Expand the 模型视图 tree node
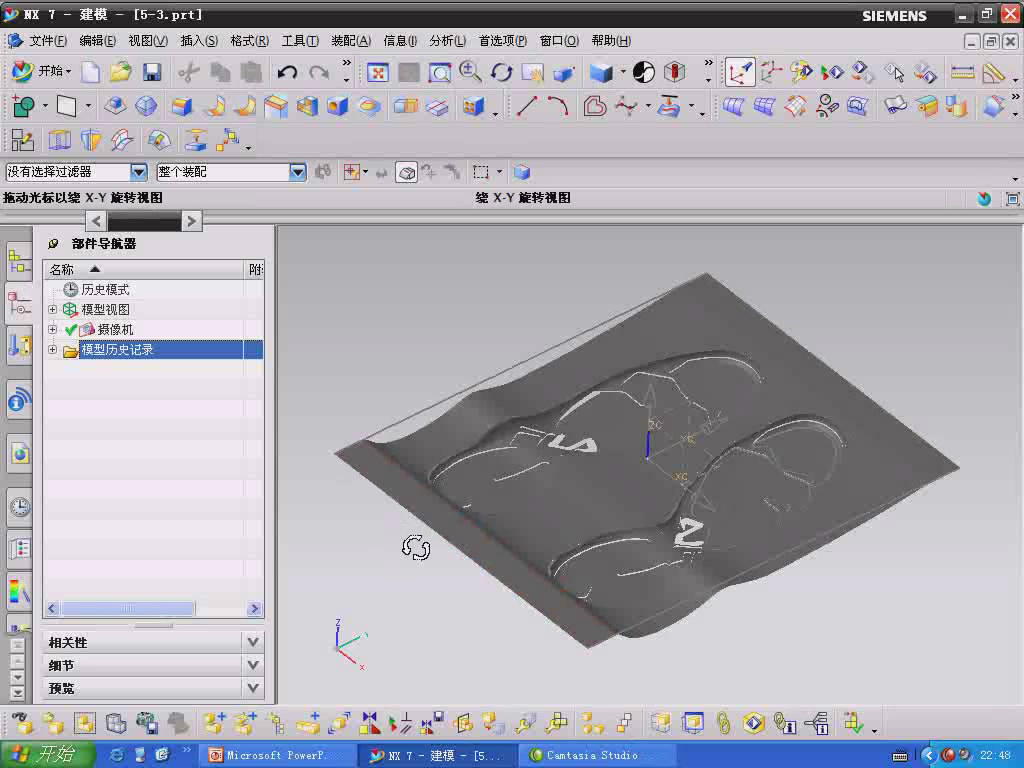Viewport: 1024px width, 768px height. point(52,310)
